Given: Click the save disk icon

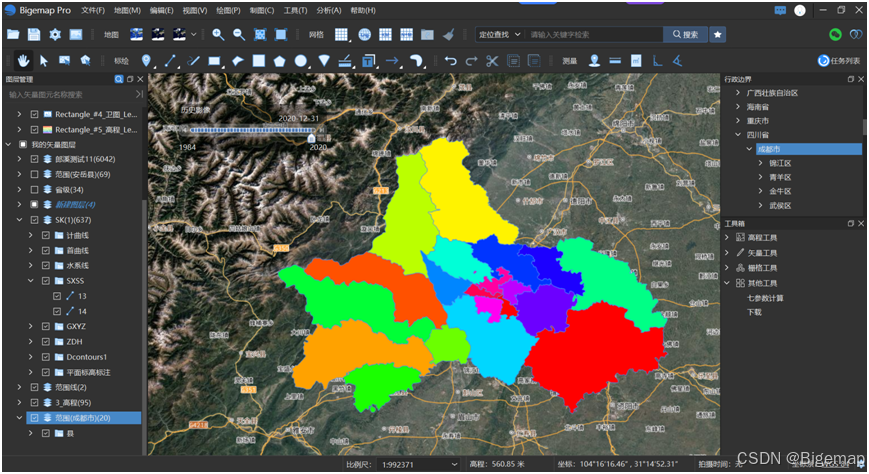Looking at the screenshot, I should 34,34.
